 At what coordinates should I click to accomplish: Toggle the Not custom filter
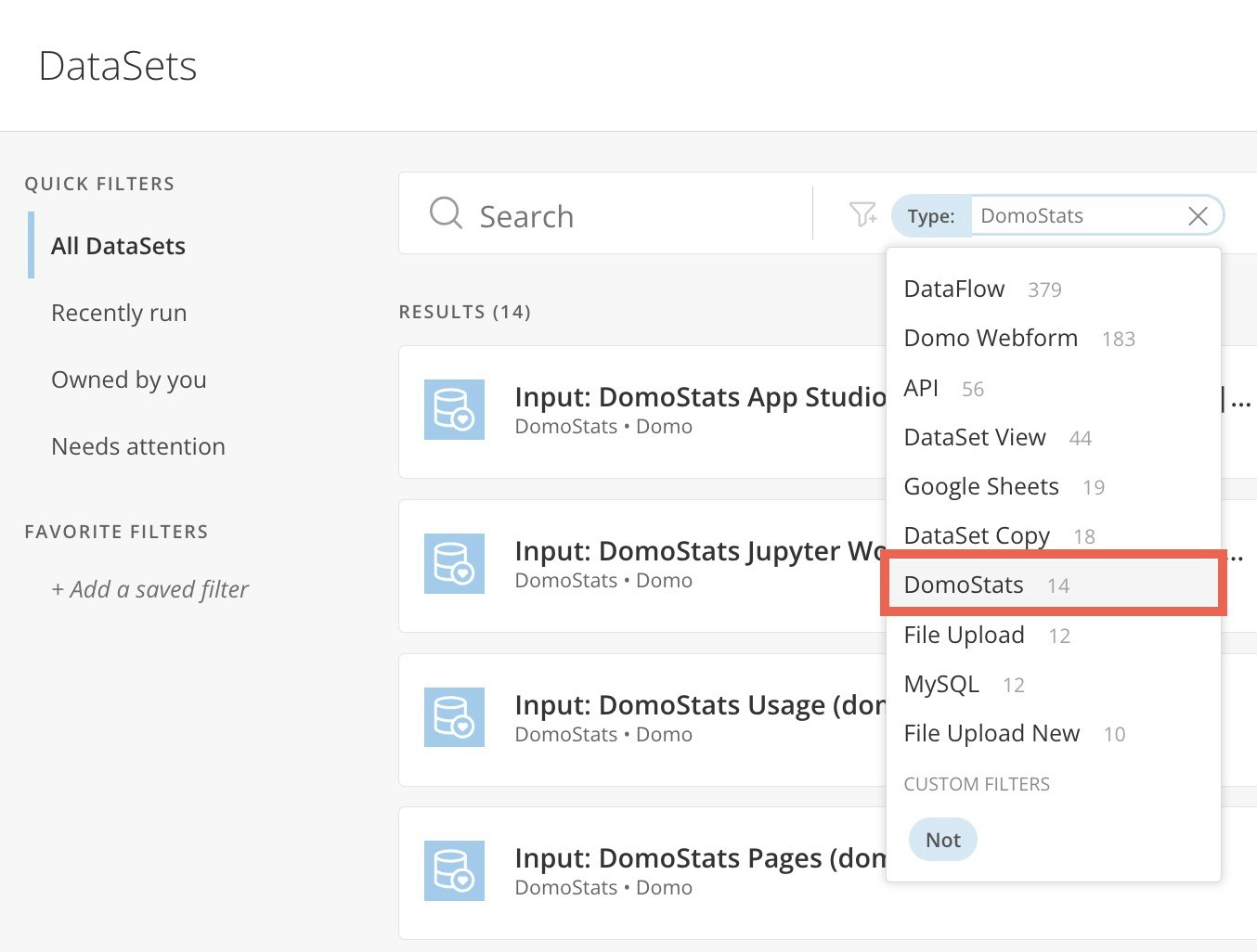[943, 840]
